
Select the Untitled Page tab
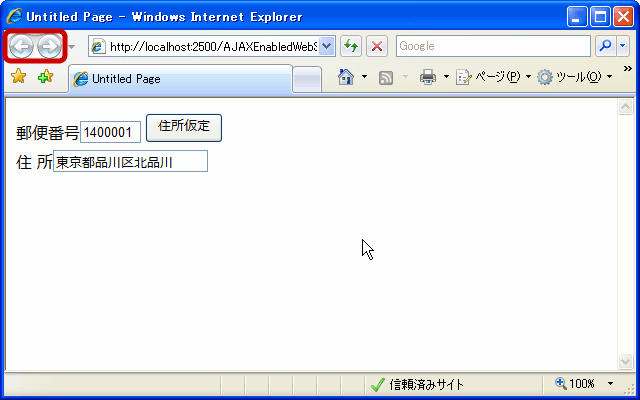(180, 79)
